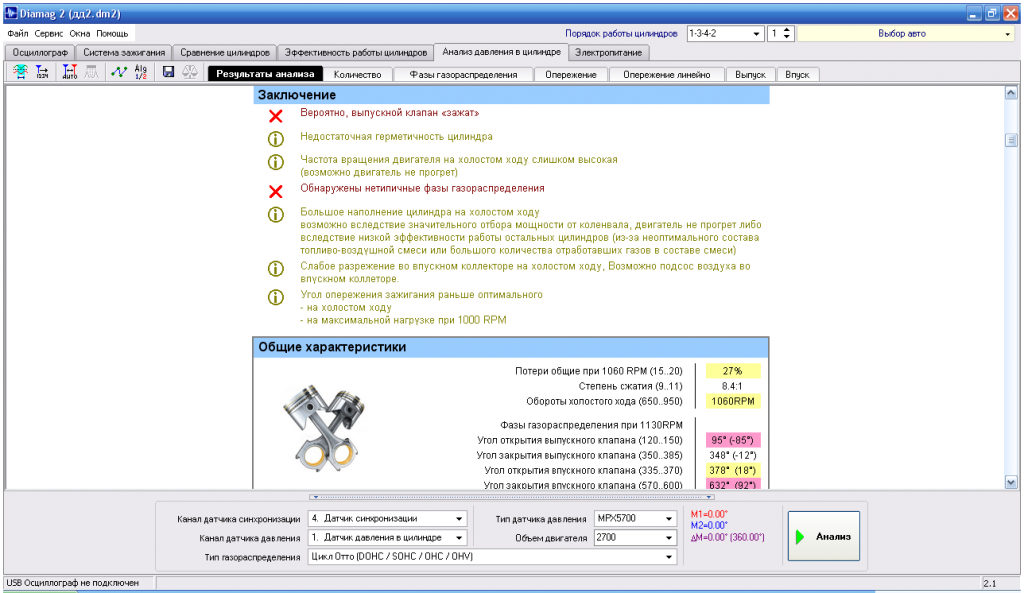Screen dimensions: 1024x593
Task: Open the Опережение sub-tab
Action: pyautogui.click(x=571, y=74)
